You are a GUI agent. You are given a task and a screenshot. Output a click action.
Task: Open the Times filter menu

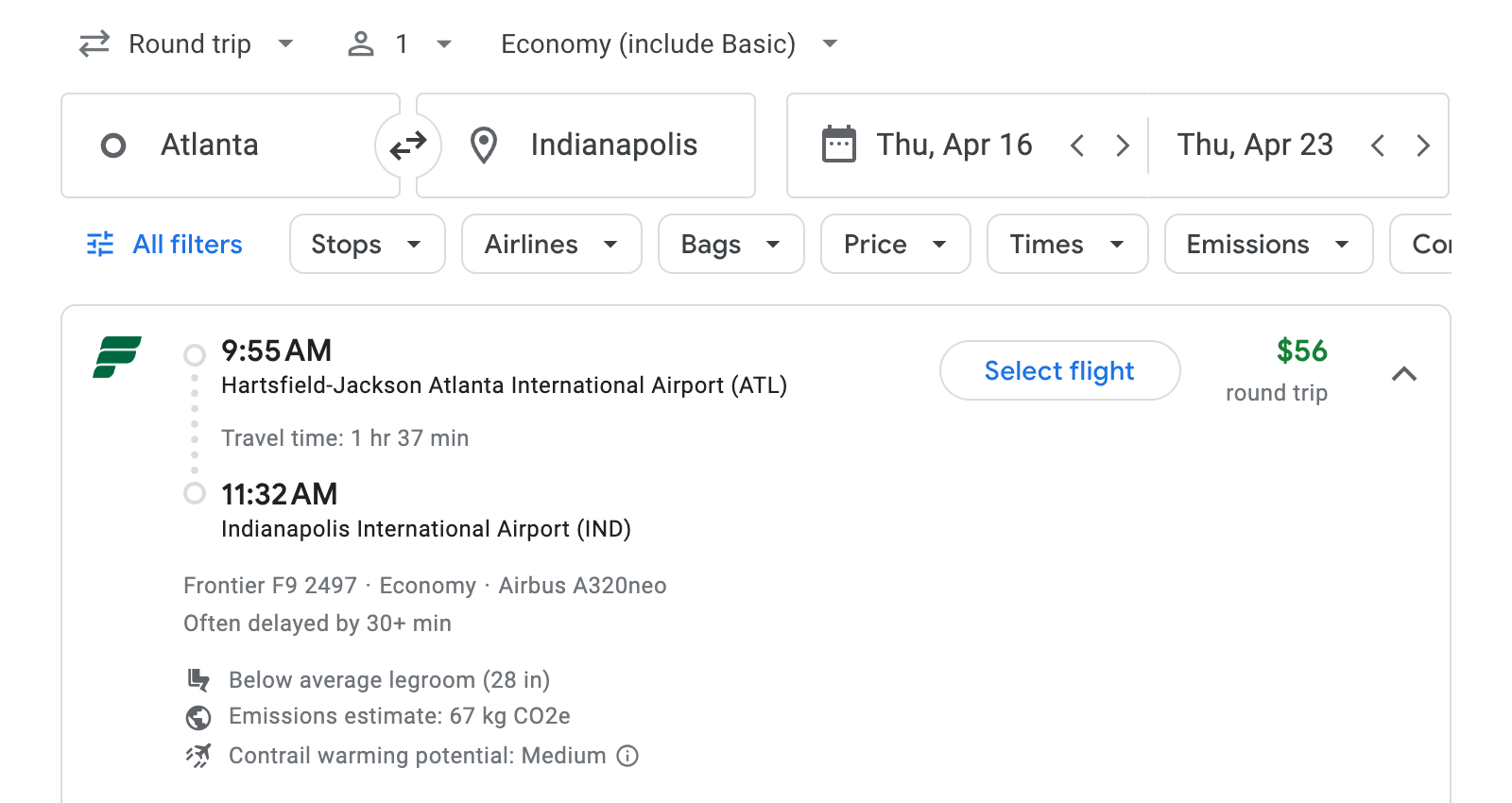1067,244
